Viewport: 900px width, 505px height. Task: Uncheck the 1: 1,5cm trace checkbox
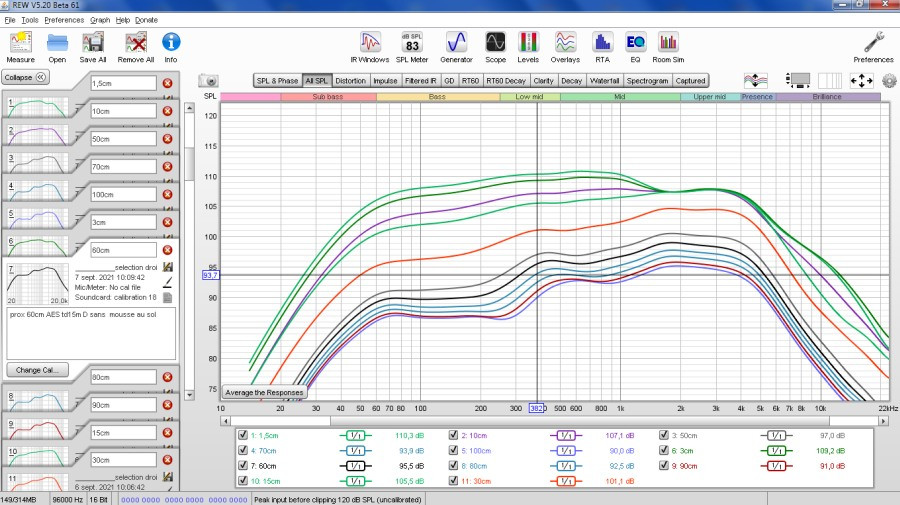244,436
